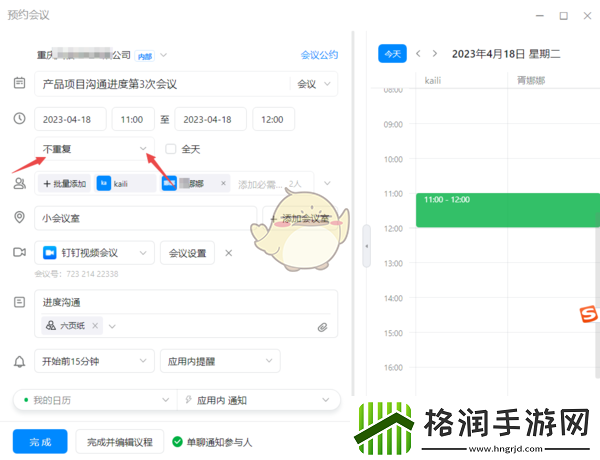
Task: Expand the company organization dropdown
Action: 163,55
